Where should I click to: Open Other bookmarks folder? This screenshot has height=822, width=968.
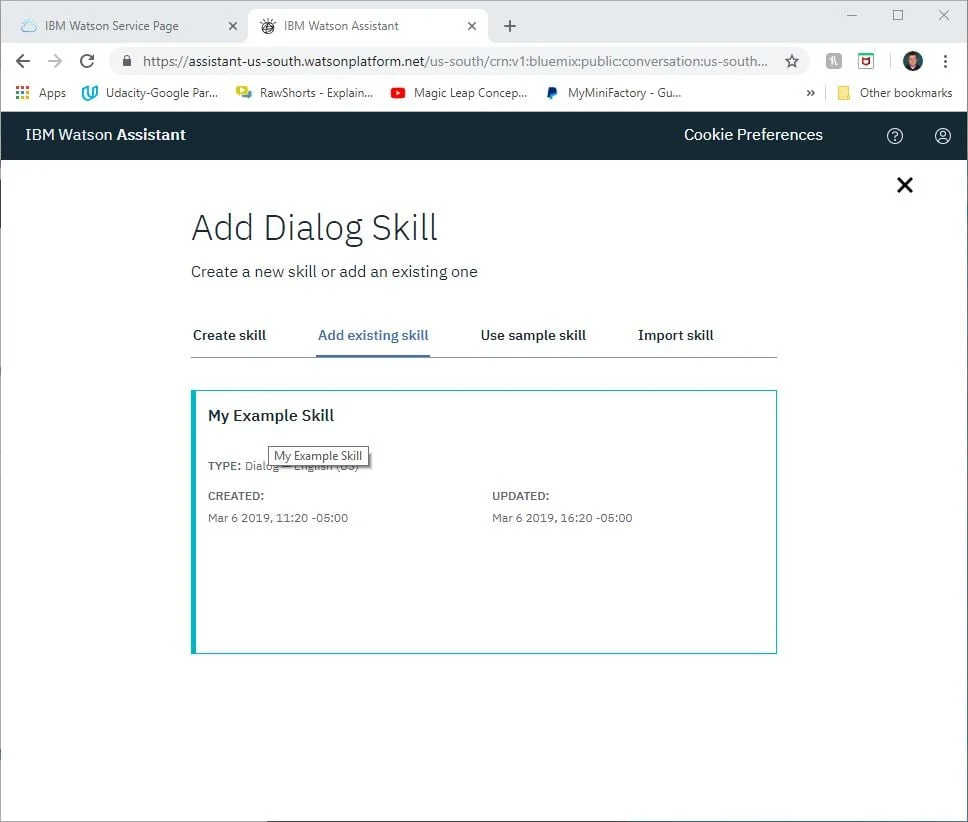(x=895, y=93)
